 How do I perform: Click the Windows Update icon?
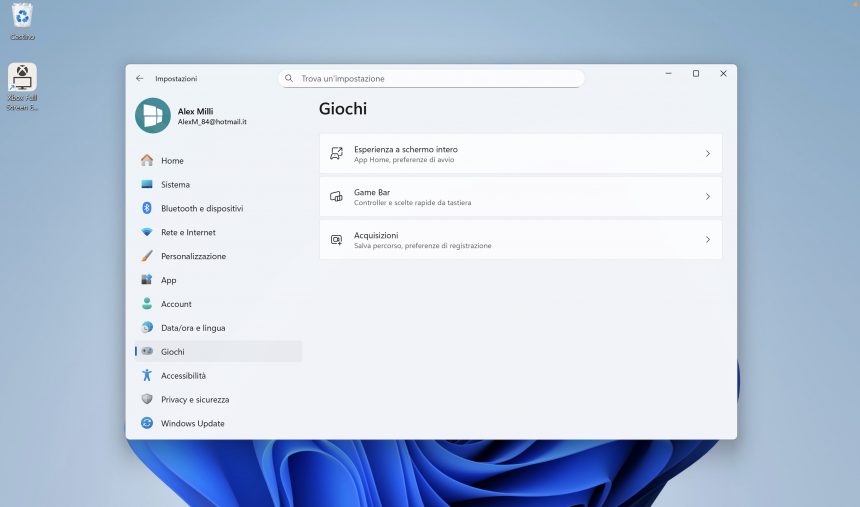[147, 424]
